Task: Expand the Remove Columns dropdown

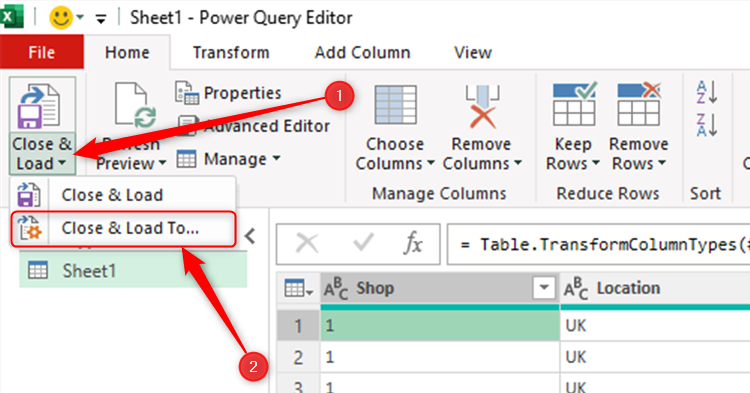Action: tap(518, 164)
